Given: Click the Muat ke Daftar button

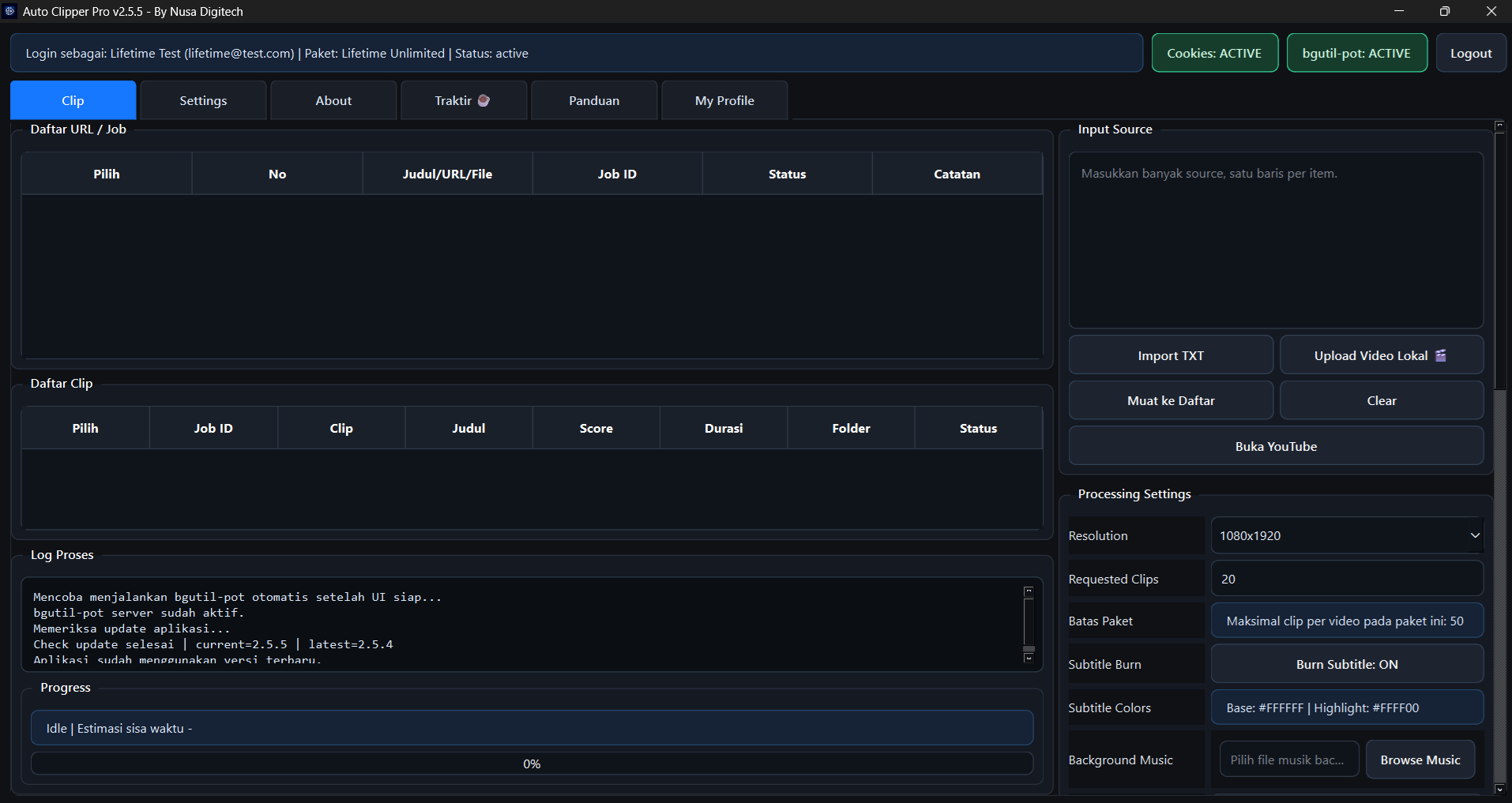Looking at the screenshot, I should click(x=1171, y=400).
